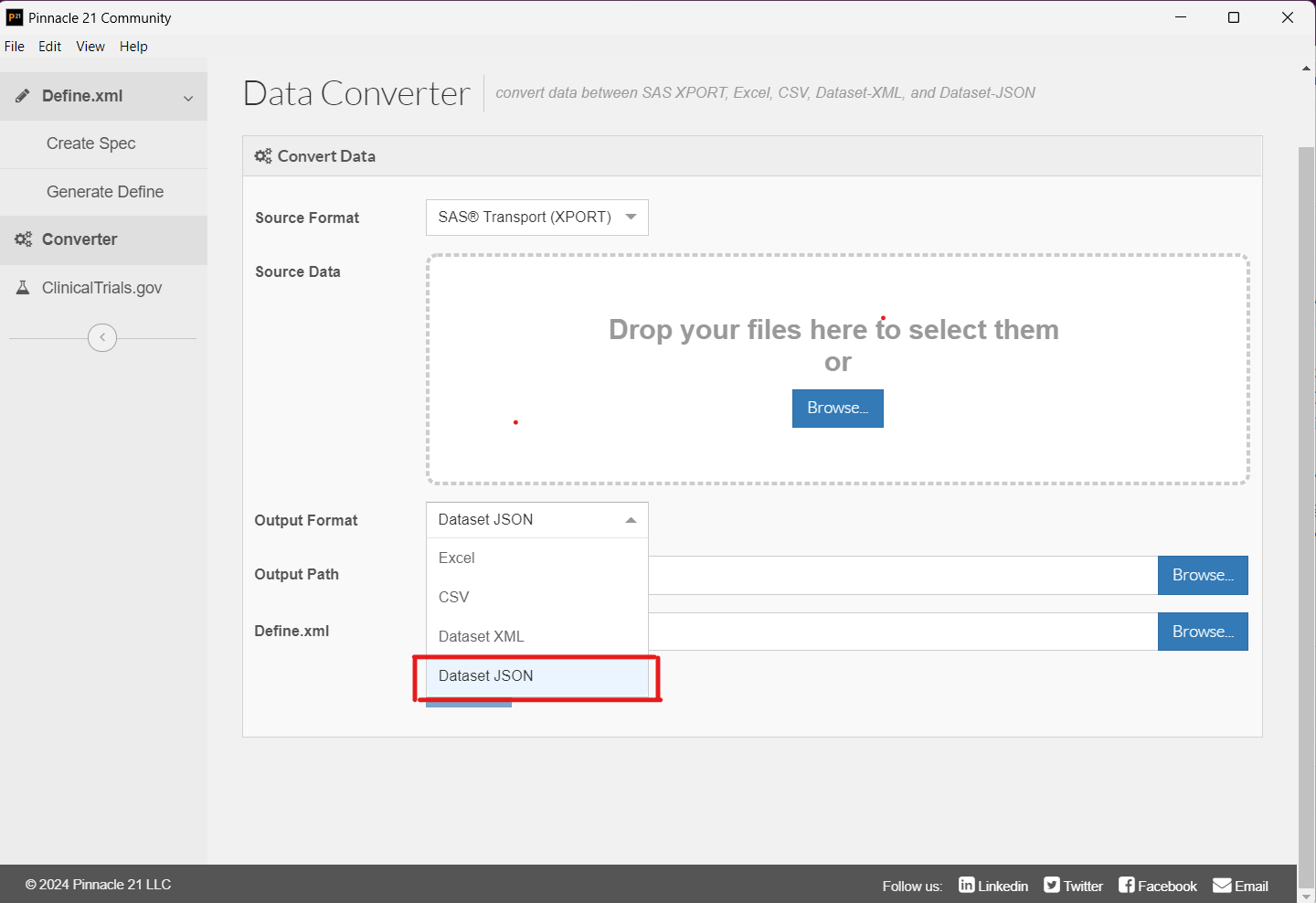Click the Output Path label
Screen dimensions: 1316x903
point(297,574)
